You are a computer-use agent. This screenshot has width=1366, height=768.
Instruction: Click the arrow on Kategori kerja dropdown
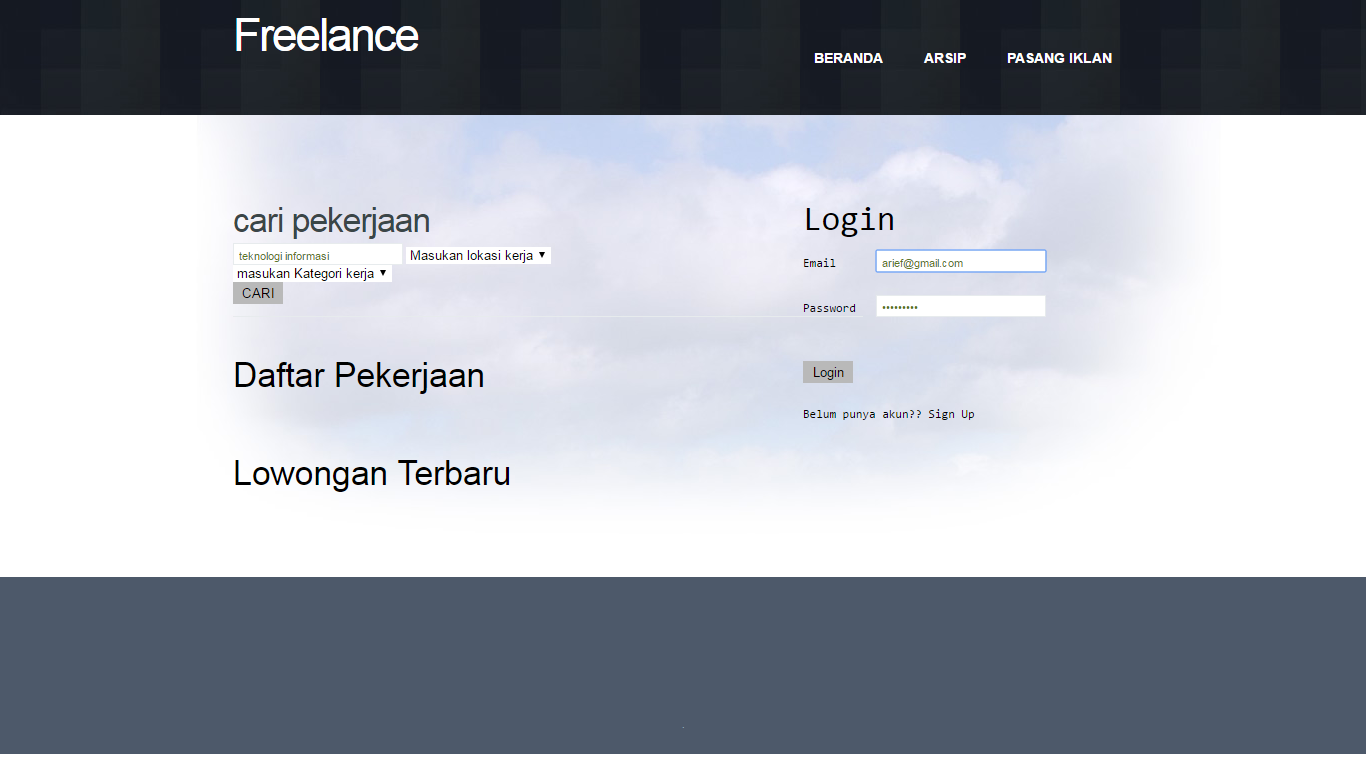(x=383, y=273)
